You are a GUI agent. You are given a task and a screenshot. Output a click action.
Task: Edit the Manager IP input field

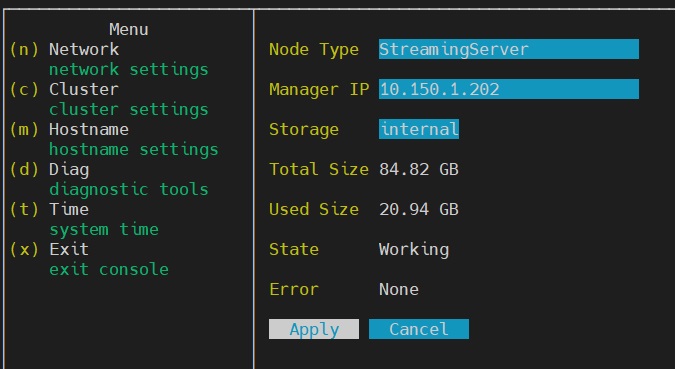pos(509,89)
